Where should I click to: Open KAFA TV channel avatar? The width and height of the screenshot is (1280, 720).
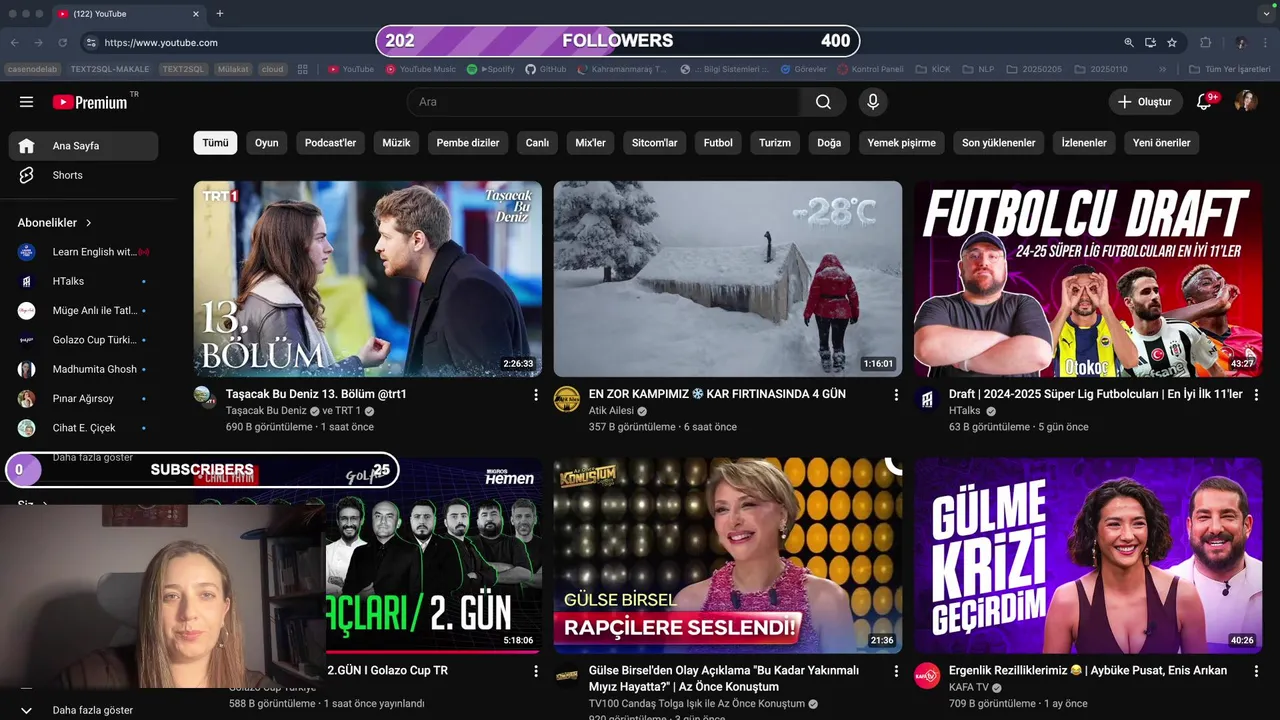(927, 675)
